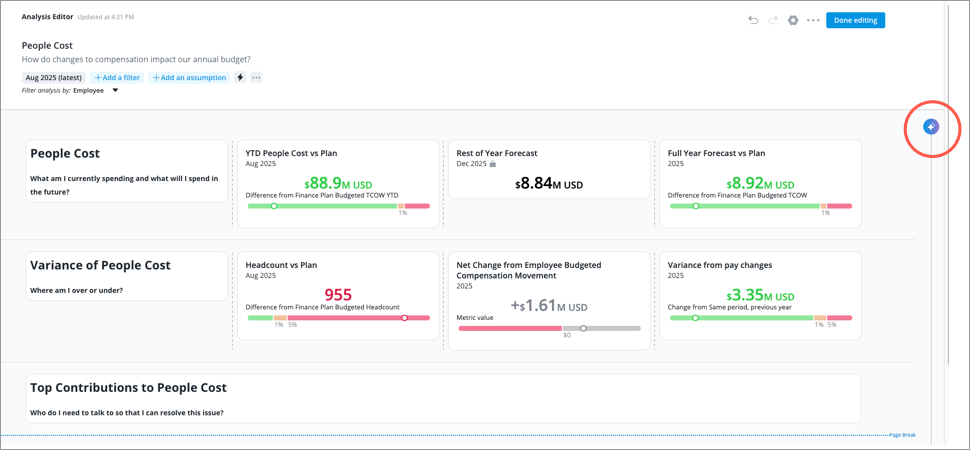Click the Headcount vs Plan slider handle
This screenshot has width=970, height=450.
(405, 318)
